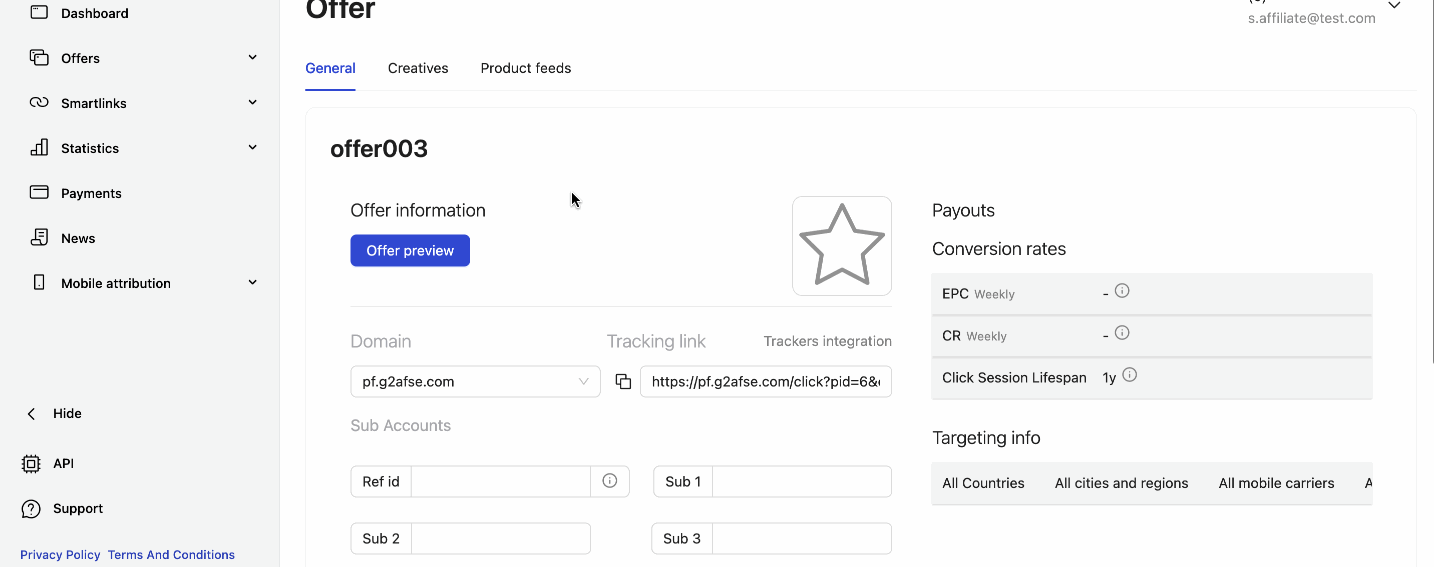
Task: Open the Privacy Policy link
Action: 60,555
